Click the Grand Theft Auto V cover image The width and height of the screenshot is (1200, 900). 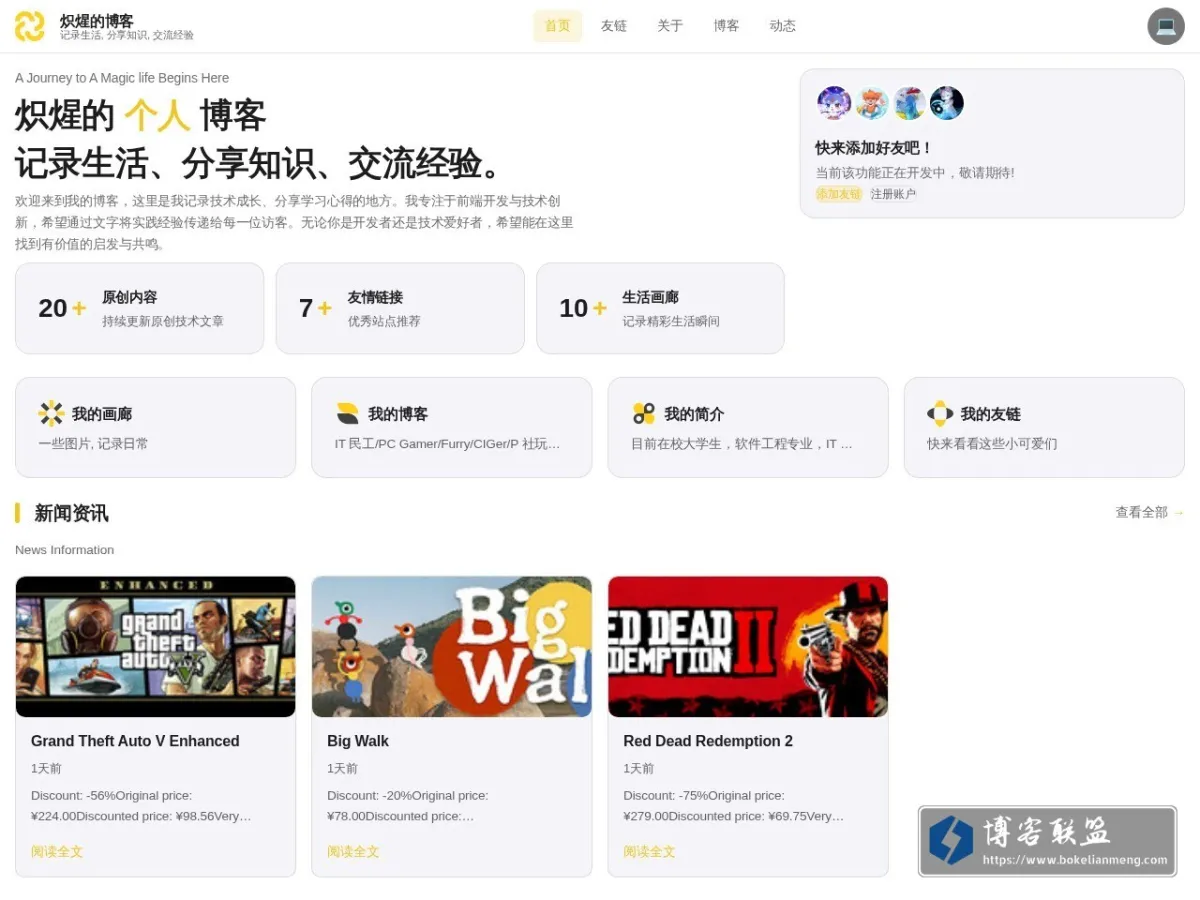[155, 647]
